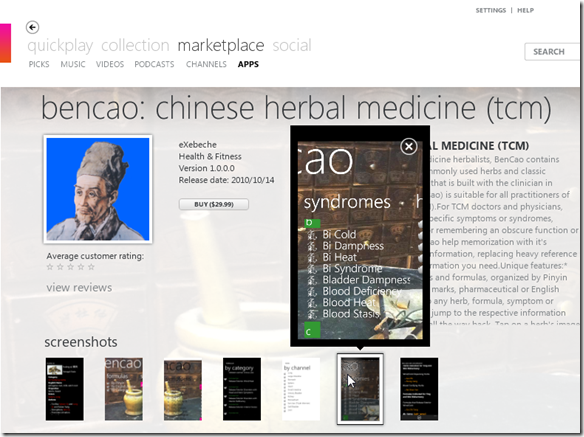The image size is (584, 437).
Task: Click the Bencao app icon portrait
Action: pyautogui.click(x=98, y=189)
